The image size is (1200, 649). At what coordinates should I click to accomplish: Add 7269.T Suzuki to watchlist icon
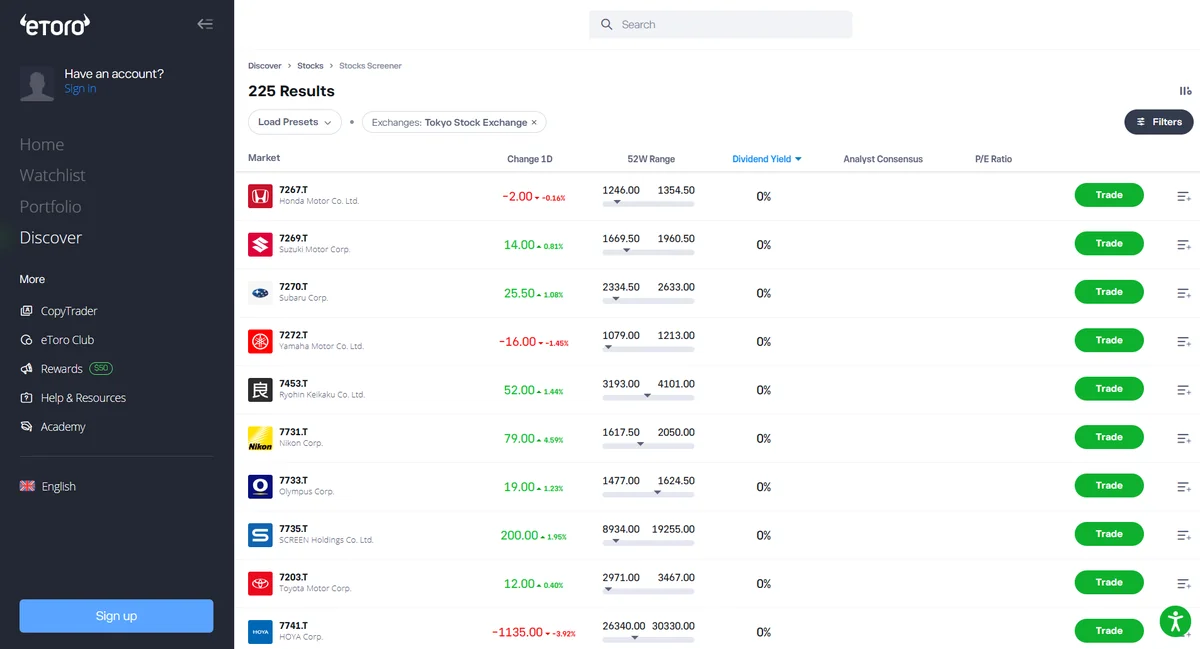tap(1184, 244)
